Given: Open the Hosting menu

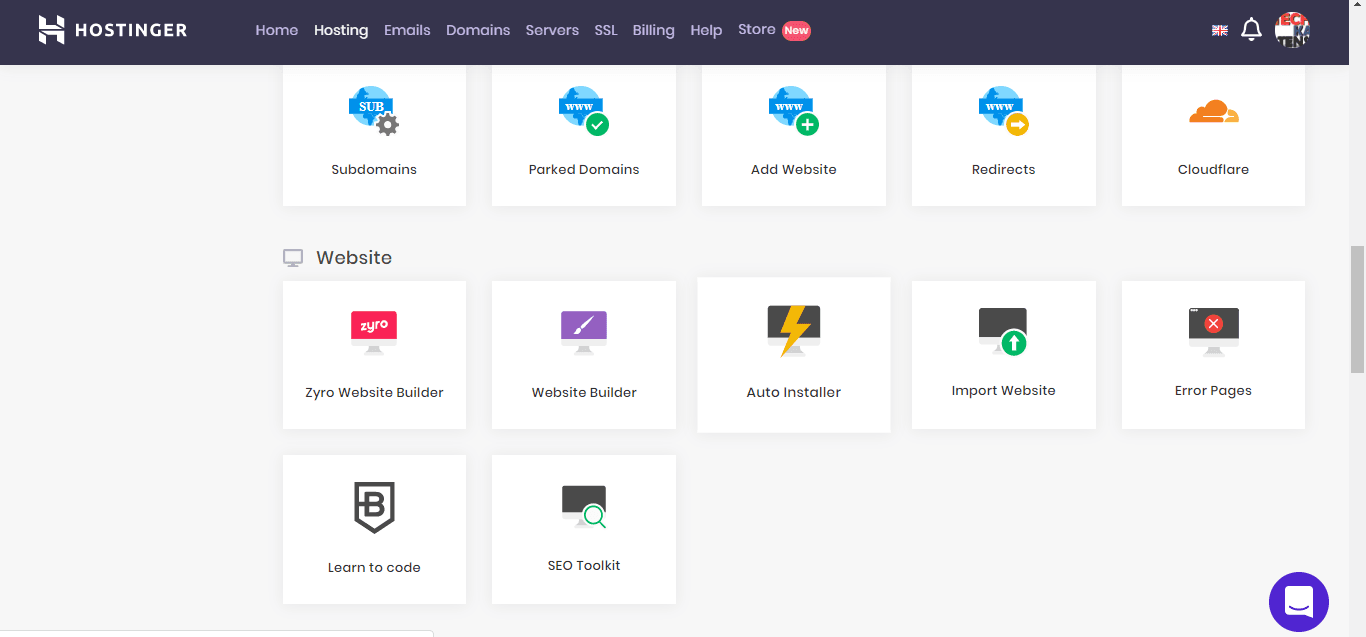Looking at the screenshot, I should (x=341, y=30).
